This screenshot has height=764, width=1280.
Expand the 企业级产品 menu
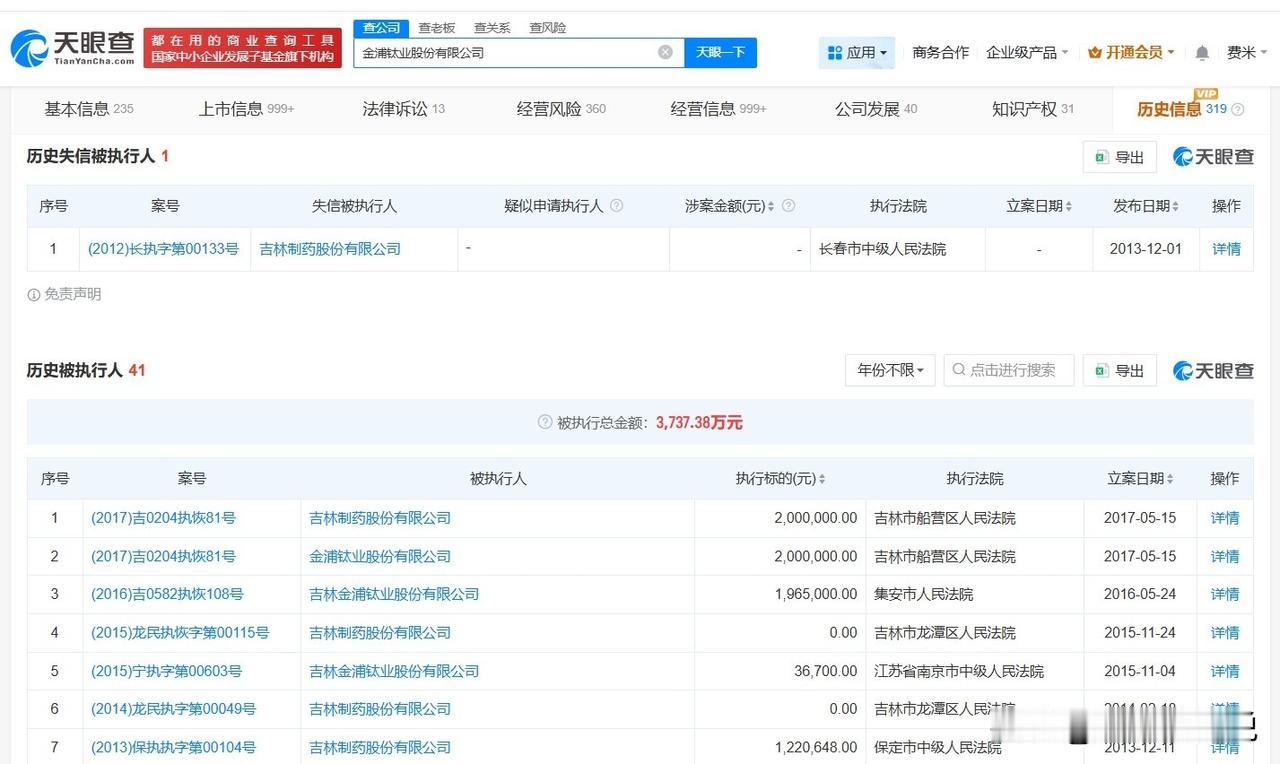click(1027, 52)
